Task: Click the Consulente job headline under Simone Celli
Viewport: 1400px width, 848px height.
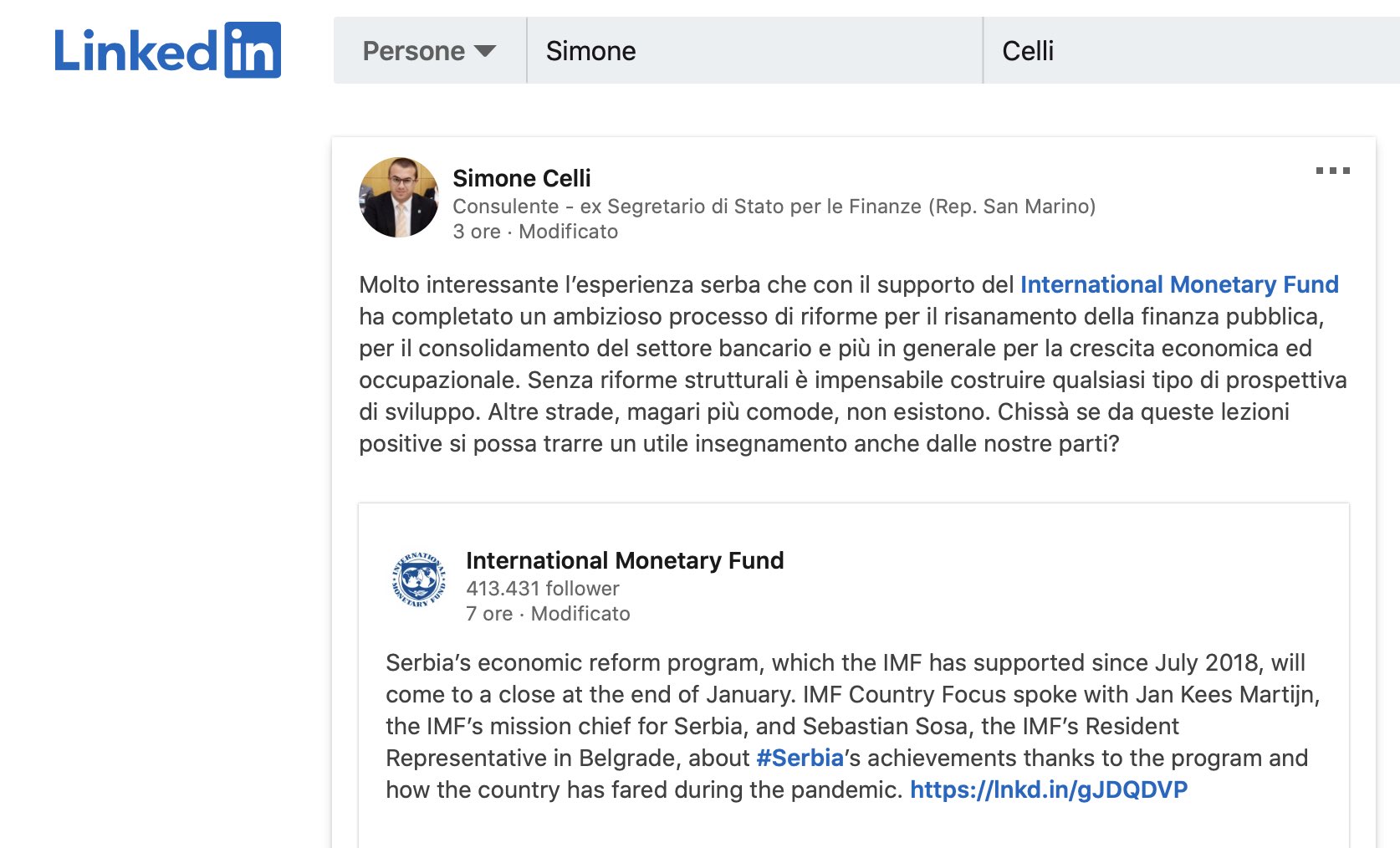Action: (774, 207)
